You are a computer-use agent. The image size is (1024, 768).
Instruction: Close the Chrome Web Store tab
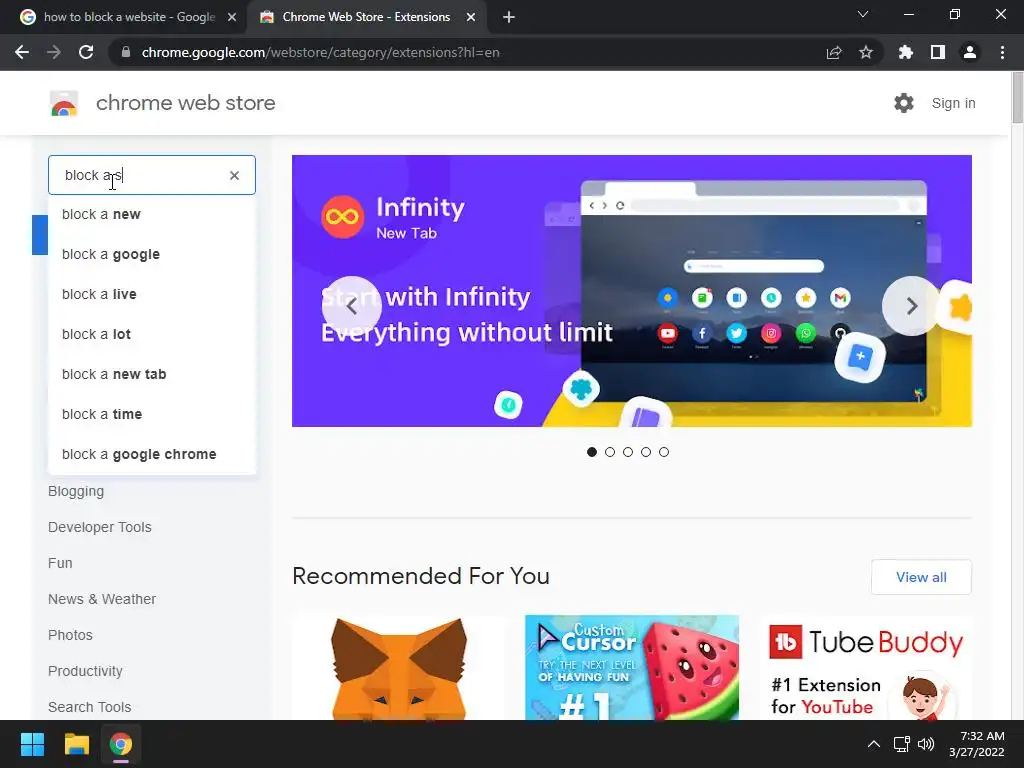tap(471, 17)
